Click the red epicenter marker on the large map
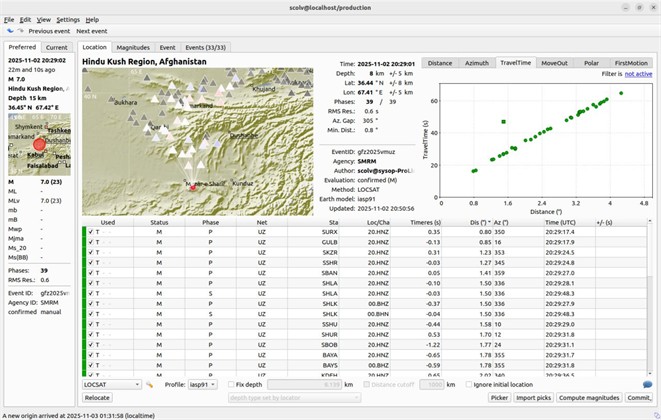The height and width of the screenshot is (420, 661). (x=193, y=187)
